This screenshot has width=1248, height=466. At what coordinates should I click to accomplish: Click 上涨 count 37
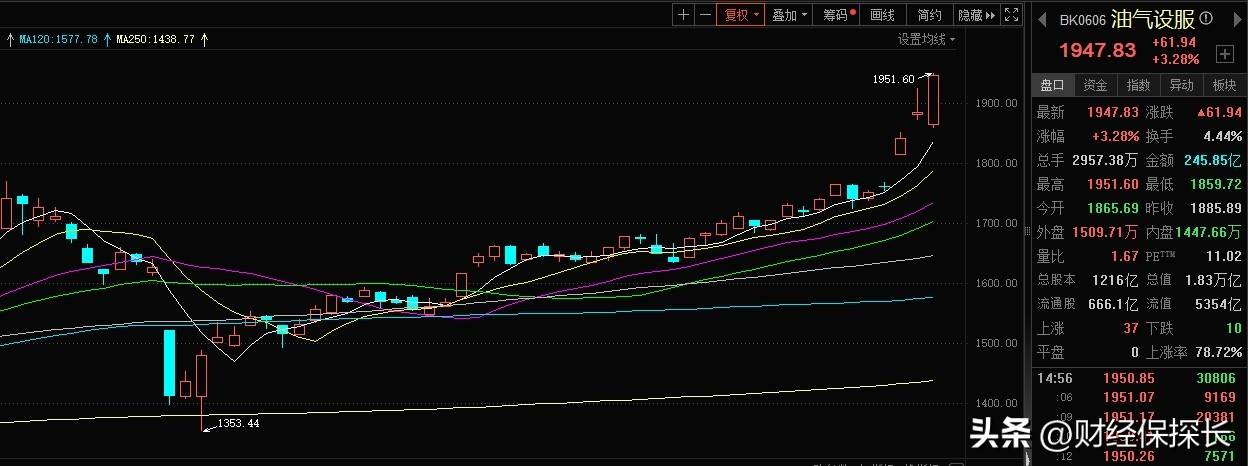[x=1131, y=328]
